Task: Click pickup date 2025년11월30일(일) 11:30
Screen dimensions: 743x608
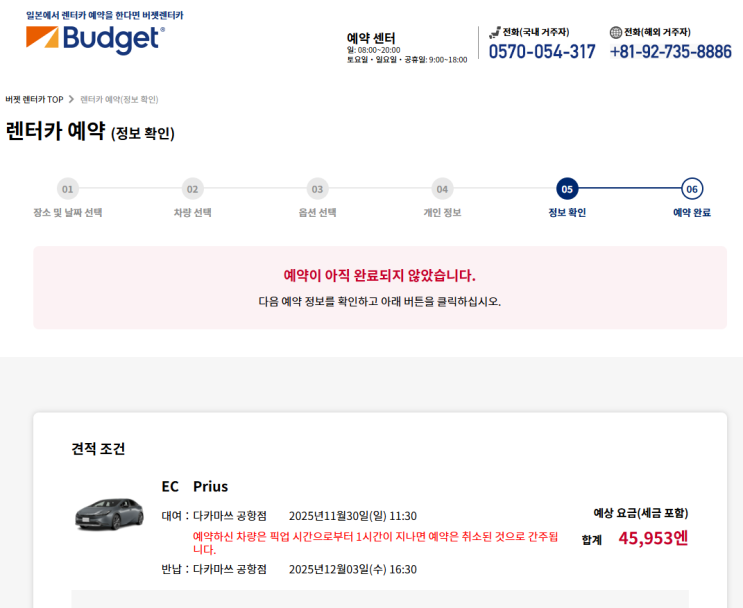Action: (353, 516)
